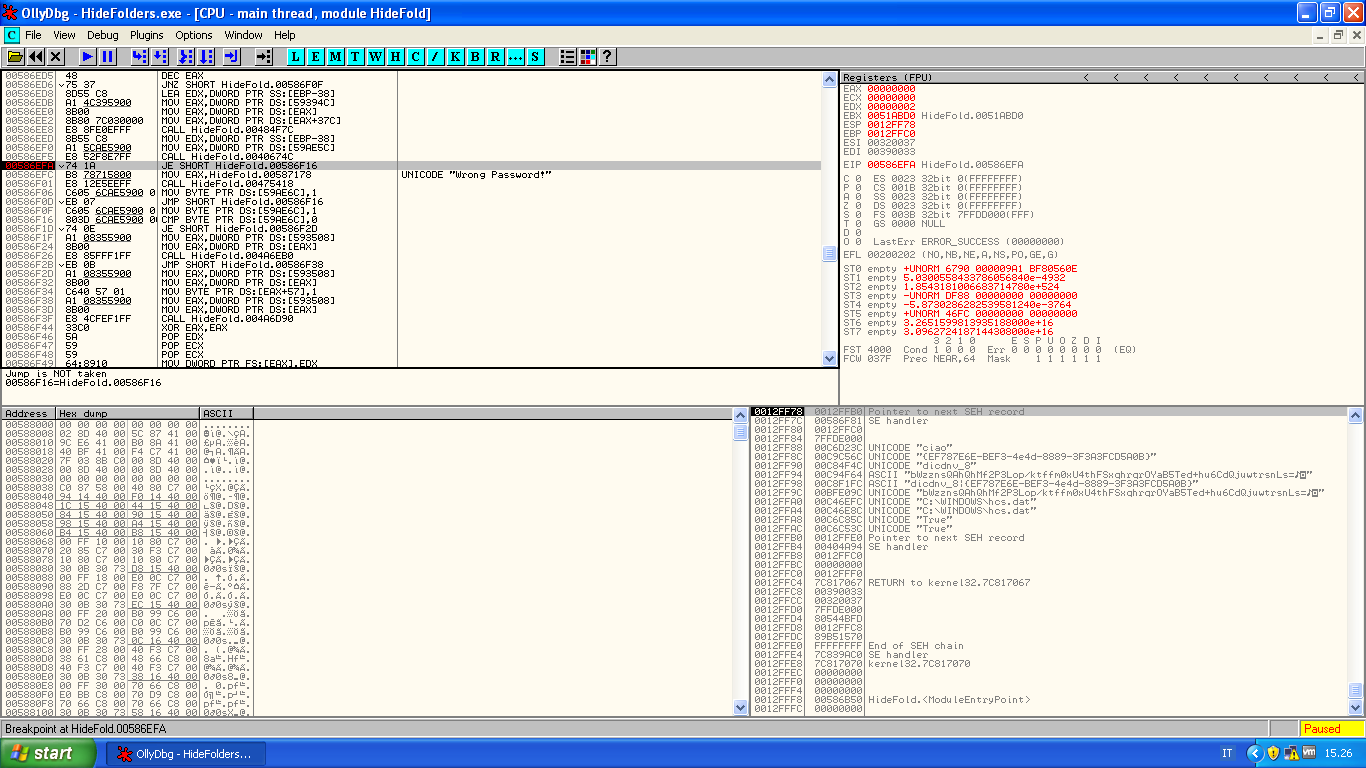Open a file with the folder icon
The height and width of the screenshot is (768, 1366).
pyautogui.click(x=15, y=57)
